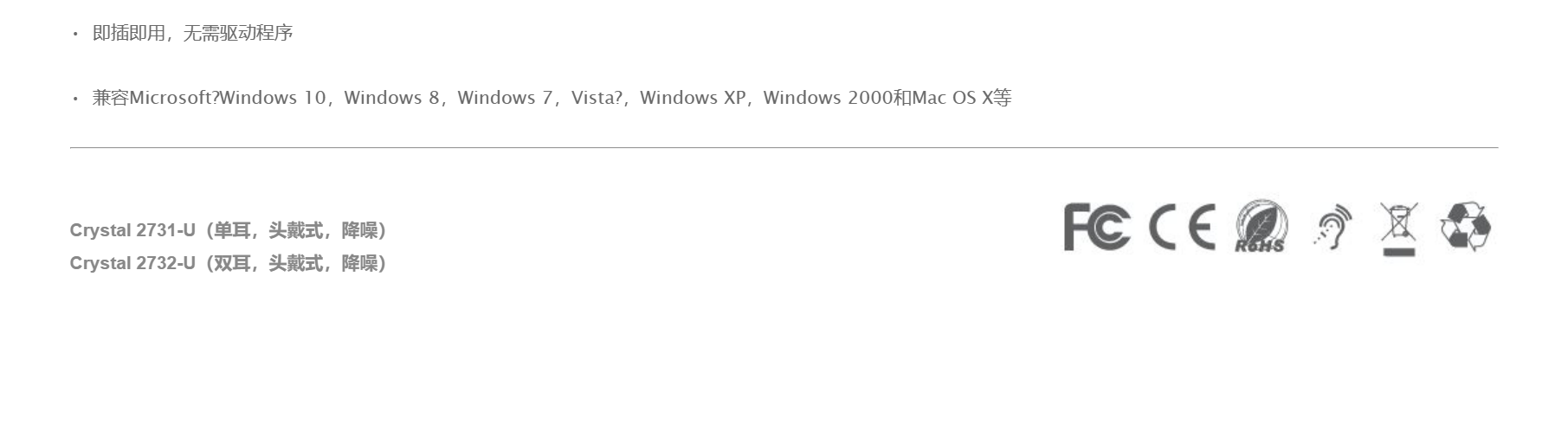Click the bullet dot before 兼容Microsoft
The width and height of the screenshot is (1568, 431).
click(x=75, y=99)
